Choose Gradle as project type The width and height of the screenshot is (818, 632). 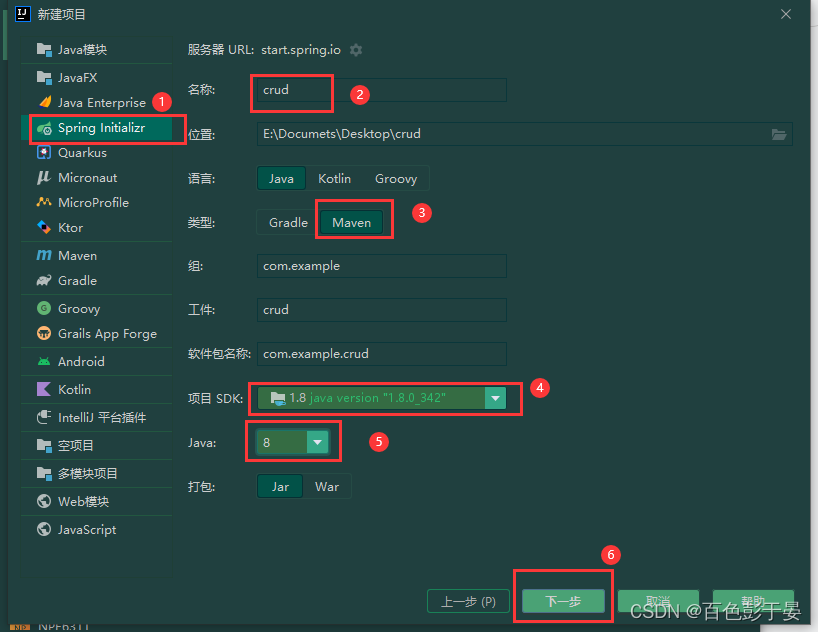tap(288, 223)
